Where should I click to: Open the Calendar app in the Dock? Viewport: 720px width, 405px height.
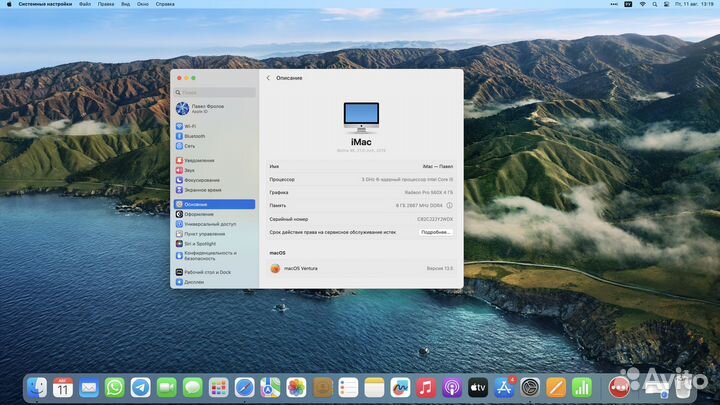pos(63,388)
